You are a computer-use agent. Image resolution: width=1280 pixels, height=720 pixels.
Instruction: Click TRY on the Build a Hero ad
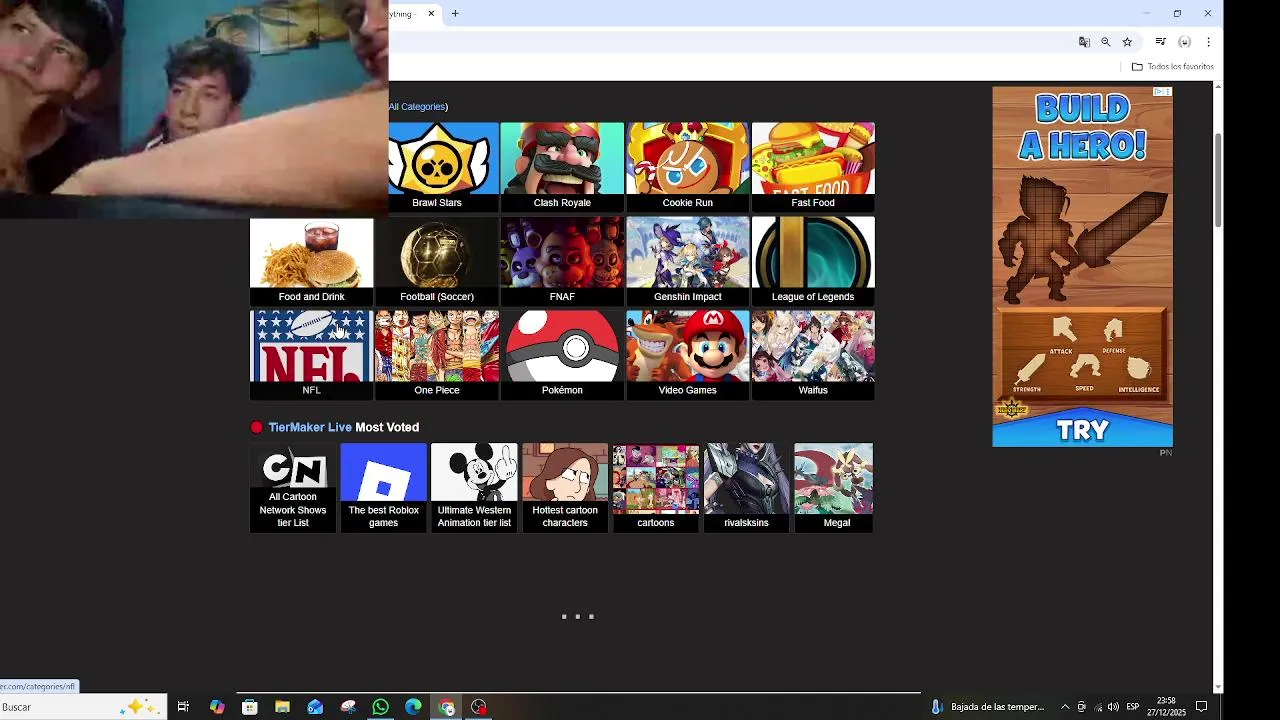(1082, 431)
